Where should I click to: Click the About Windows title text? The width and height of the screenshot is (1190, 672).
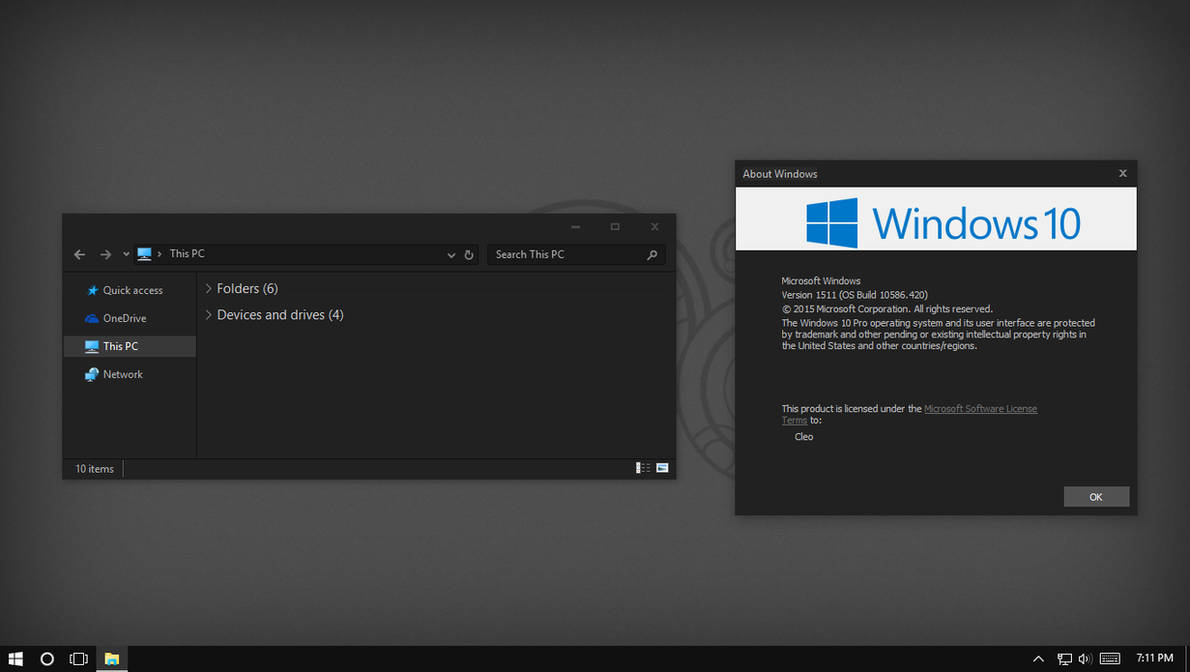point(779,174)
